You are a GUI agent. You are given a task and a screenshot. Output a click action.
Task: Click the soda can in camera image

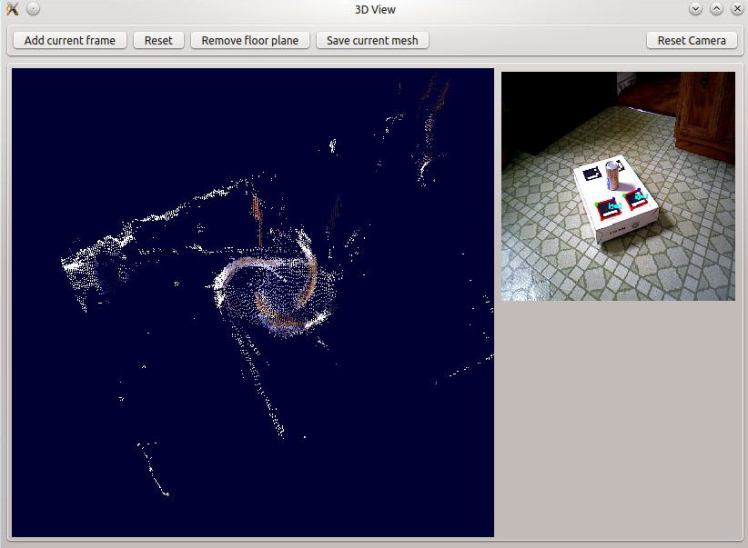click(613, 177)
